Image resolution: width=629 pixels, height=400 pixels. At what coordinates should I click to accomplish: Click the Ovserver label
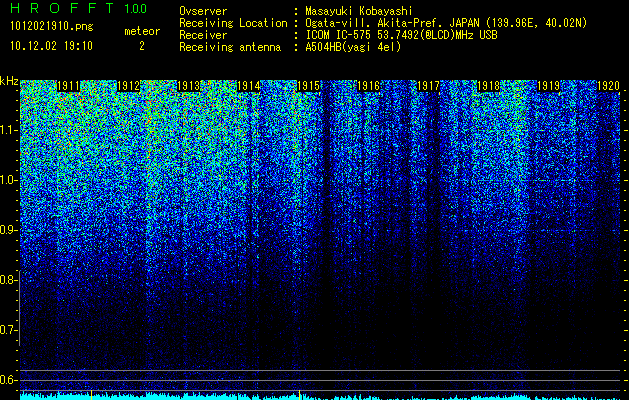click(203, 11)
